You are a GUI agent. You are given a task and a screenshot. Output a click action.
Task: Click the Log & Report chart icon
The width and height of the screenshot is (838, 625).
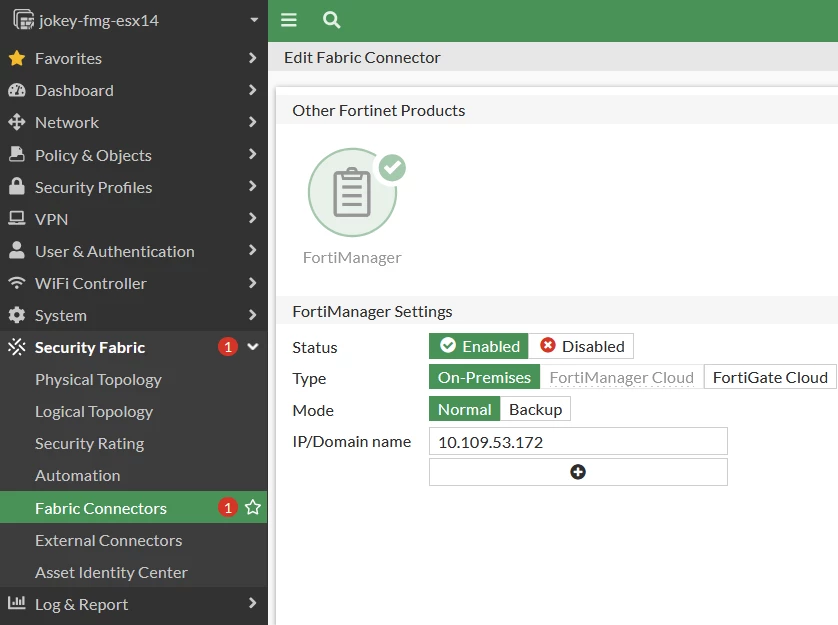click(17, 603)
